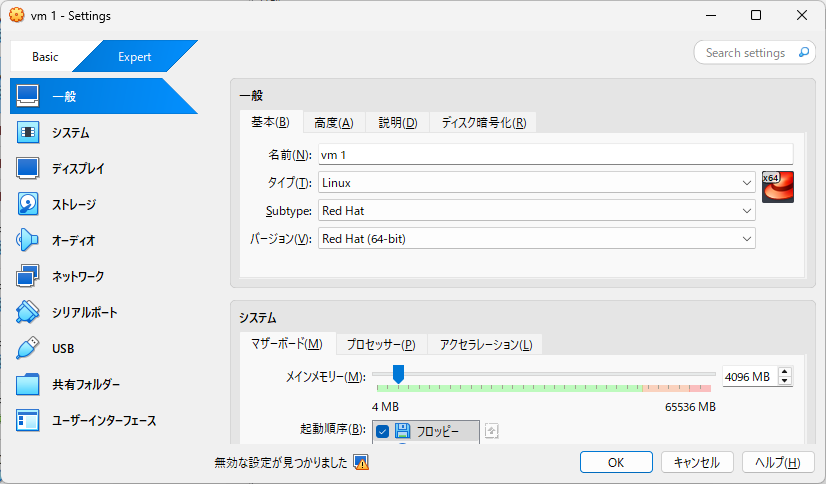Open the バージョン dropdown showing Red Hat (64-bit)

pyautogui.click(x=536, y=239)
